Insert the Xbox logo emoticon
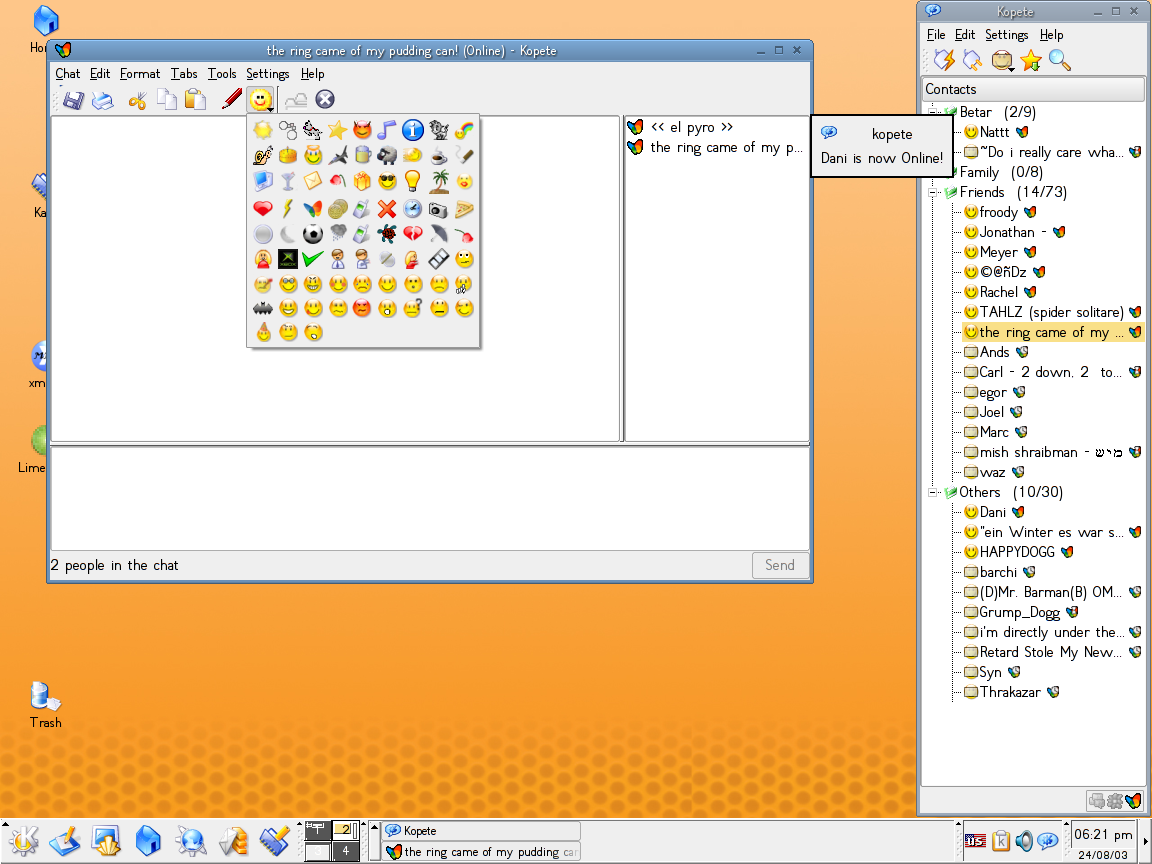 288,259
